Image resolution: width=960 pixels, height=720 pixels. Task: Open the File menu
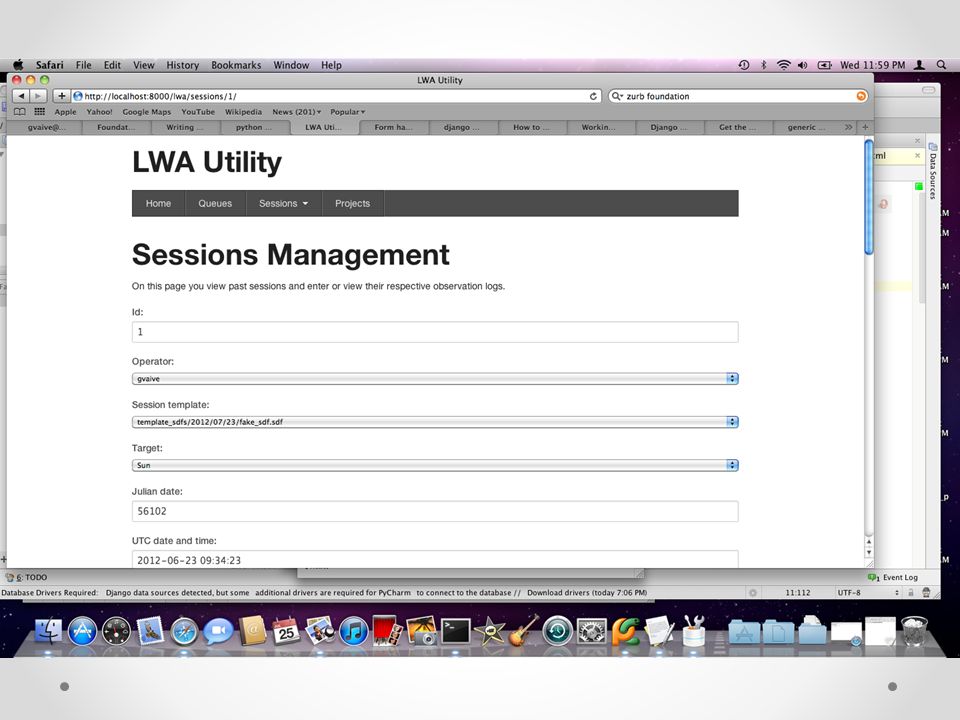(84, 65)
